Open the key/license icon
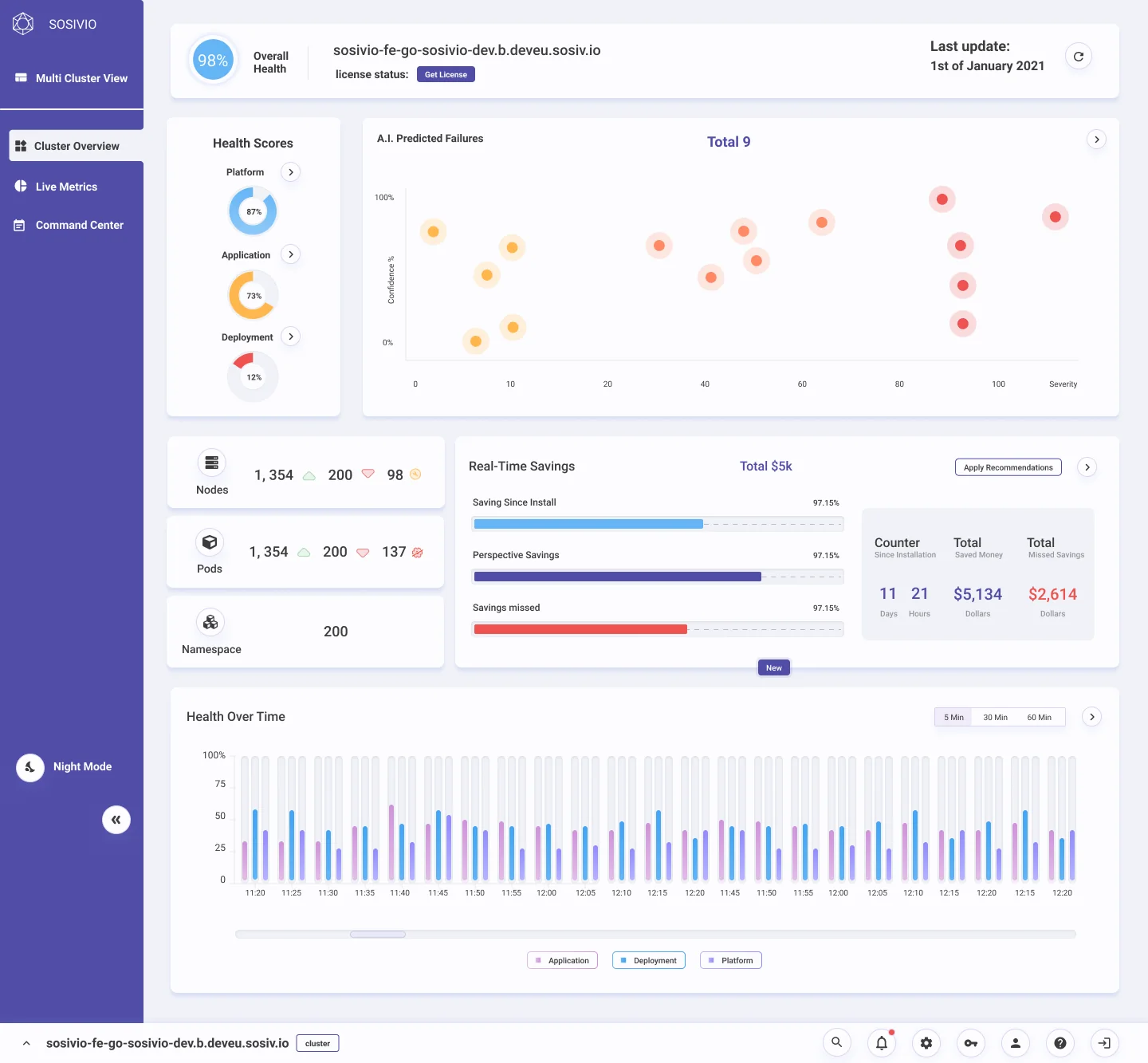The width and height of the screenshot is (1148, 1063). coord(971,1042)
